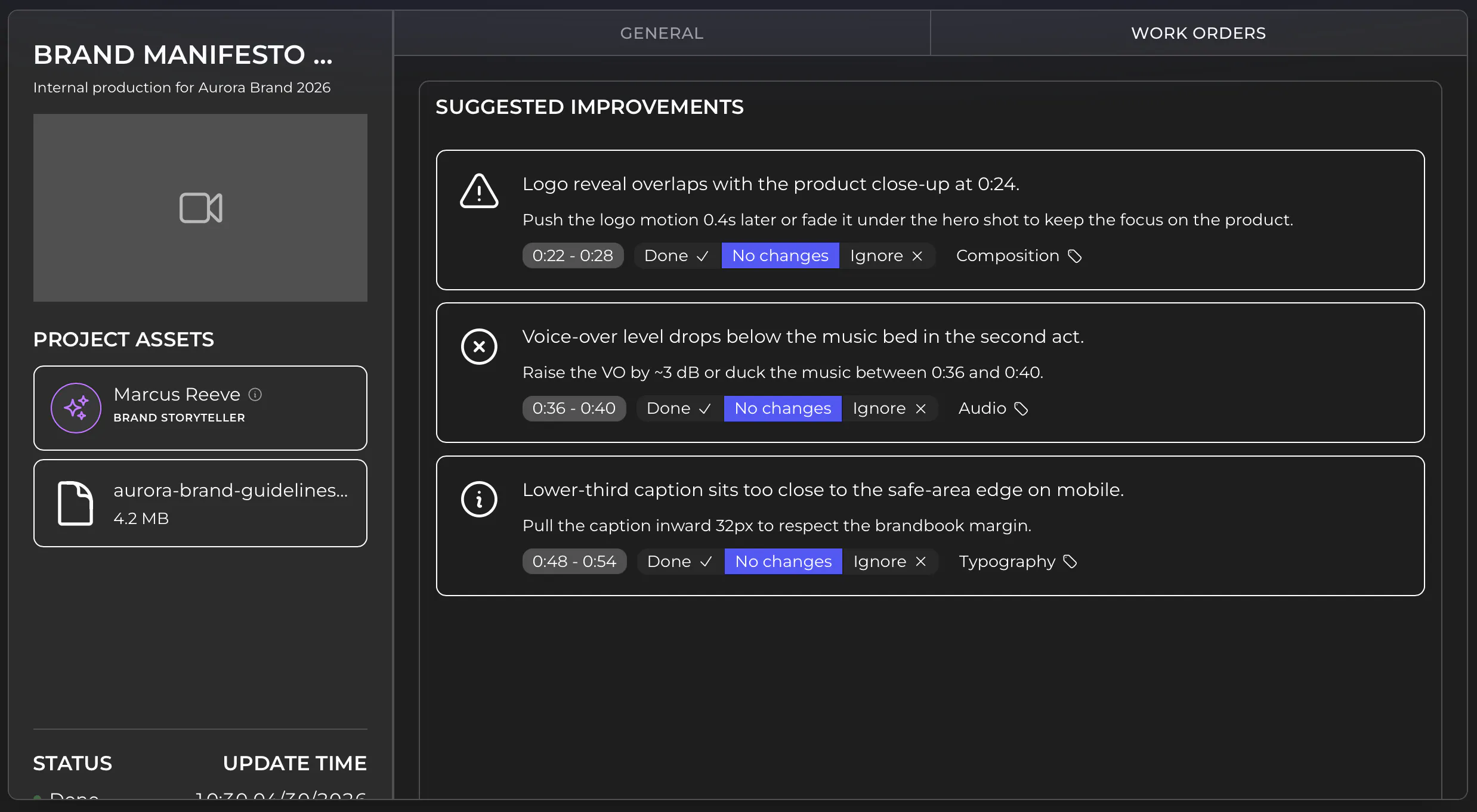Viewport: 1477px width, 812px height.
Task: Click the STATUS label
Action: click(73, 764)
